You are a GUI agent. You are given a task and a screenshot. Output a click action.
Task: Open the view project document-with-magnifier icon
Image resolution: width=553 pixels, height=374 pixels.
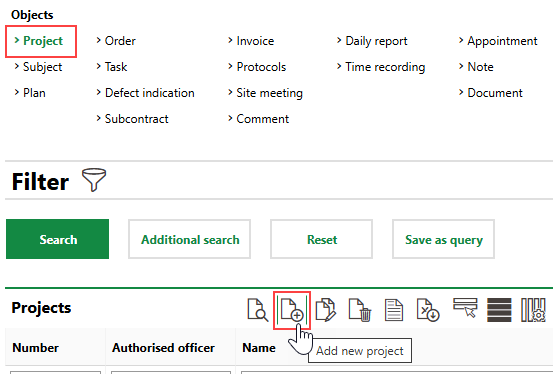(257, 310)
